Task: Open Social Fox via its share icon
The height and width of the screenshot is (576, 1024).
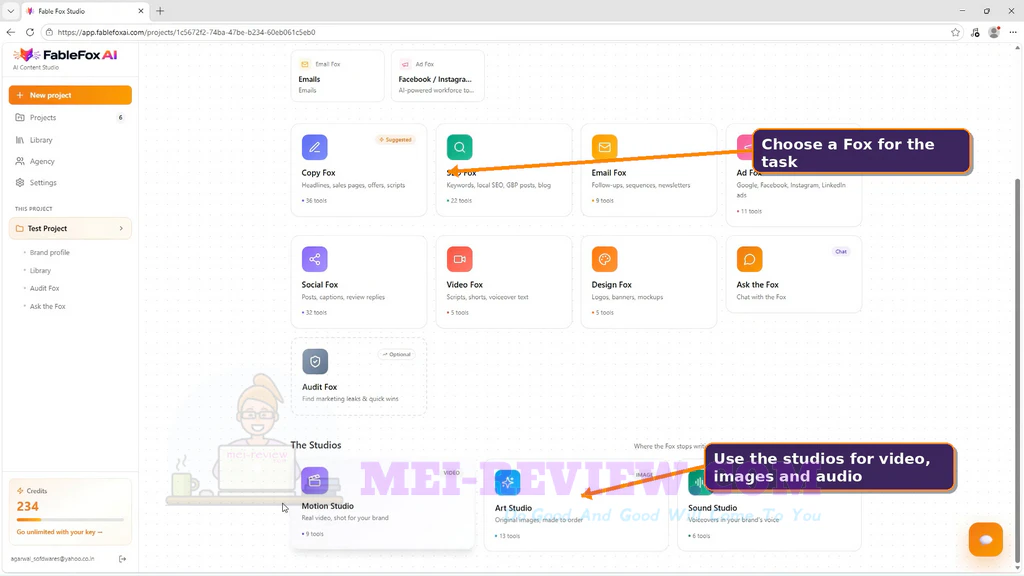Action: (314, 259)
